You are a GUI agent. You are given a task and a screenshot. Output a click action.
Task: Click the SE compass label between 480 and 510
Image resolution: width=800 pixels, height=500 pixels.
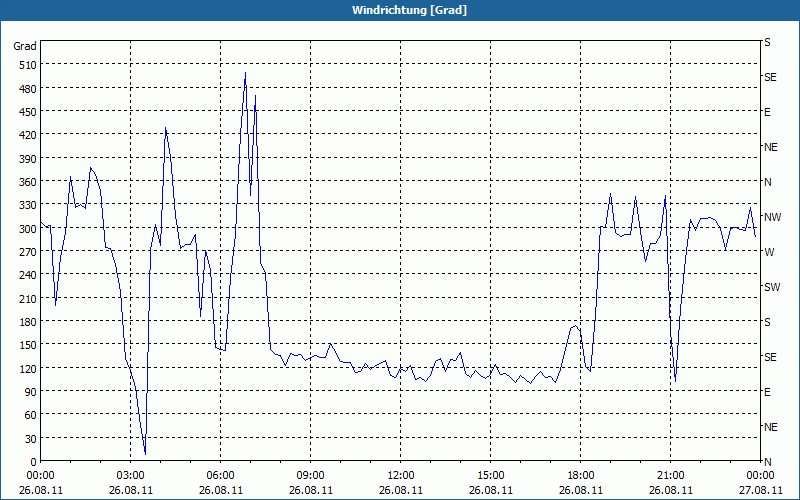point(770,78)
